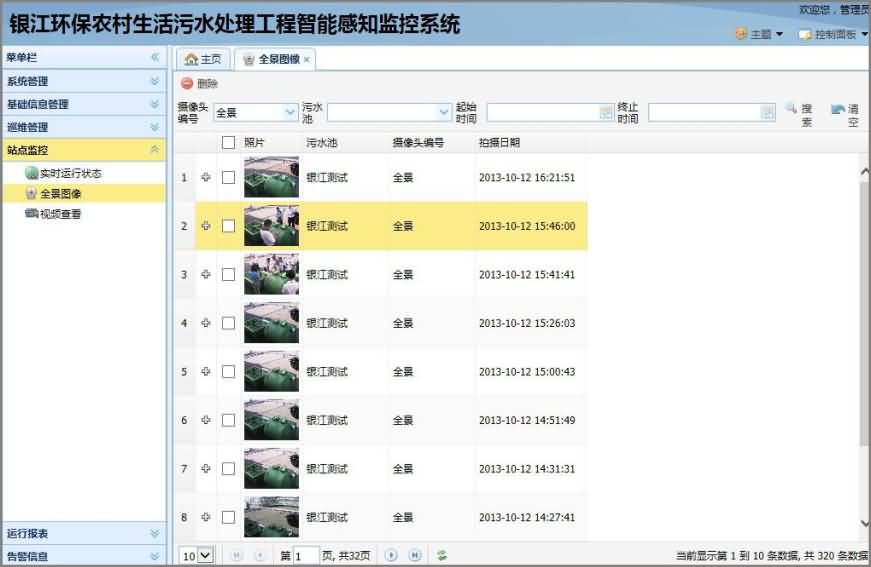Image resolution: width=871 pixels, height=567 pixels.
Task: Expand the 系统管理 accordion section
Action: coord(154,81)
